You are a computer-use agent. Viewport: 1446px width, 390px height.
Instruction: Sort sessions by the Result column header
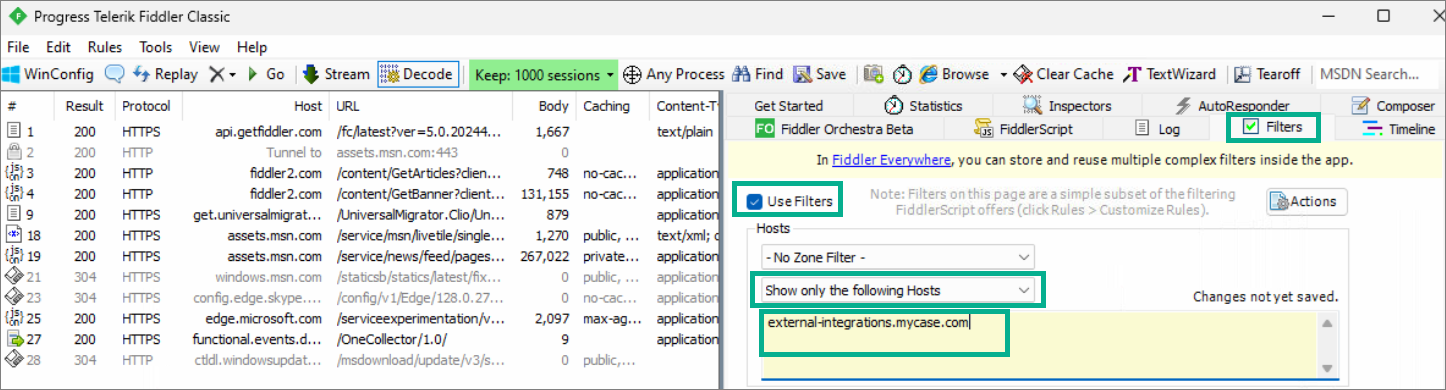coord(84,106)
